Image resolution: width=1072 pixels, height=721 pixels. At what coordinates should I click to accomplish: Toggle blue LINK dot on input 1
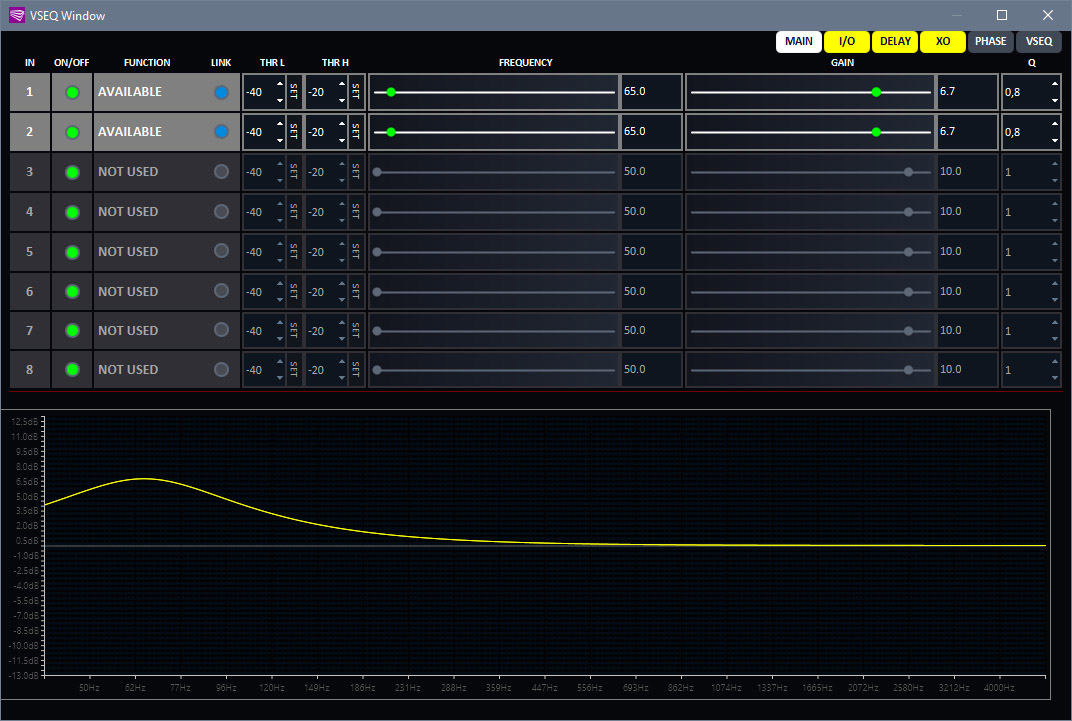(221, 92)
